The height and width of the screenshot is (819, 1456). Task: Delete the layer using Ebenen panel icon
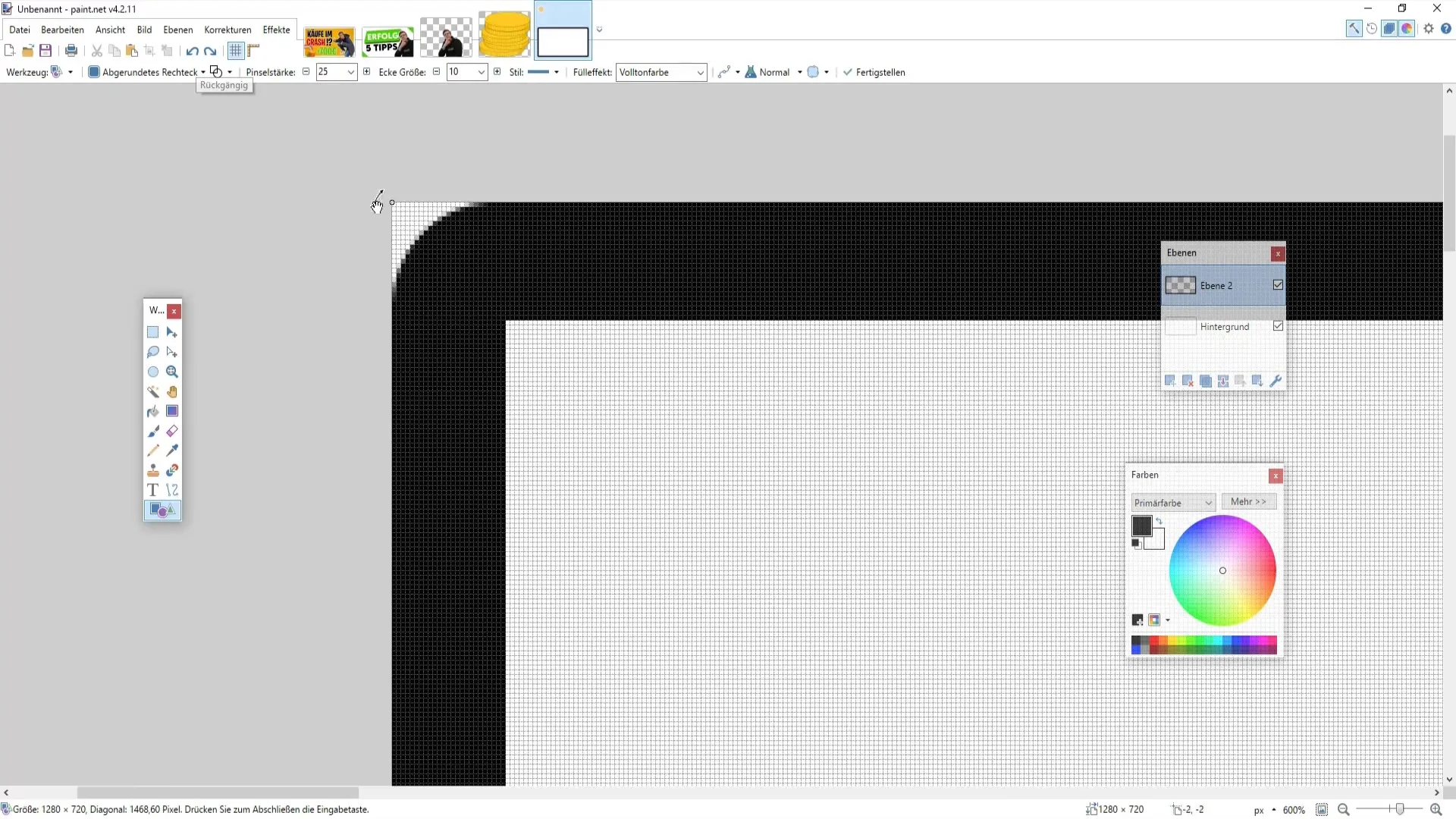(1188, 381)
